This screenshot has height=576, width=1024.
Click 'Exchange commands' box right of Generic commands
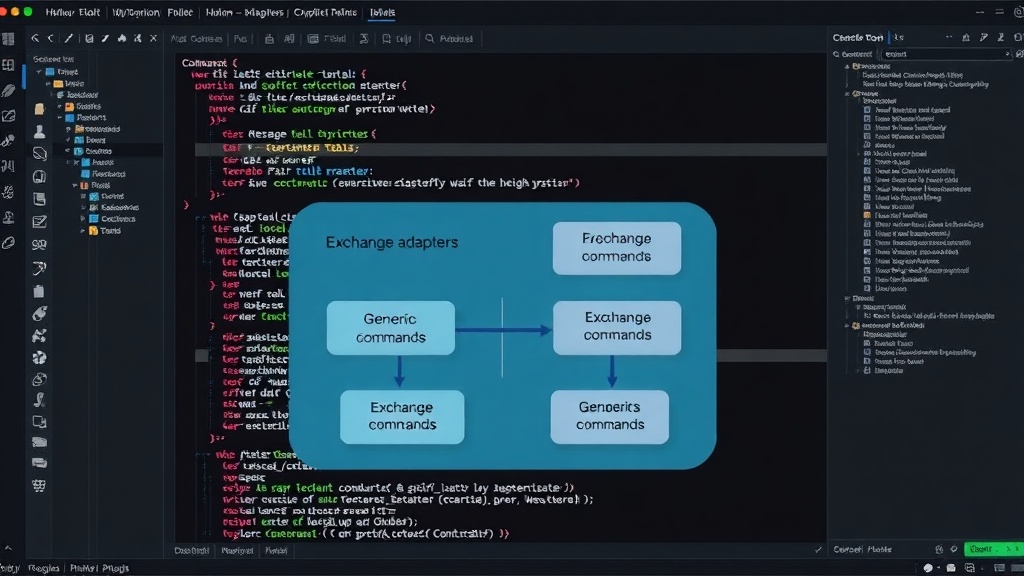(616, 328)
